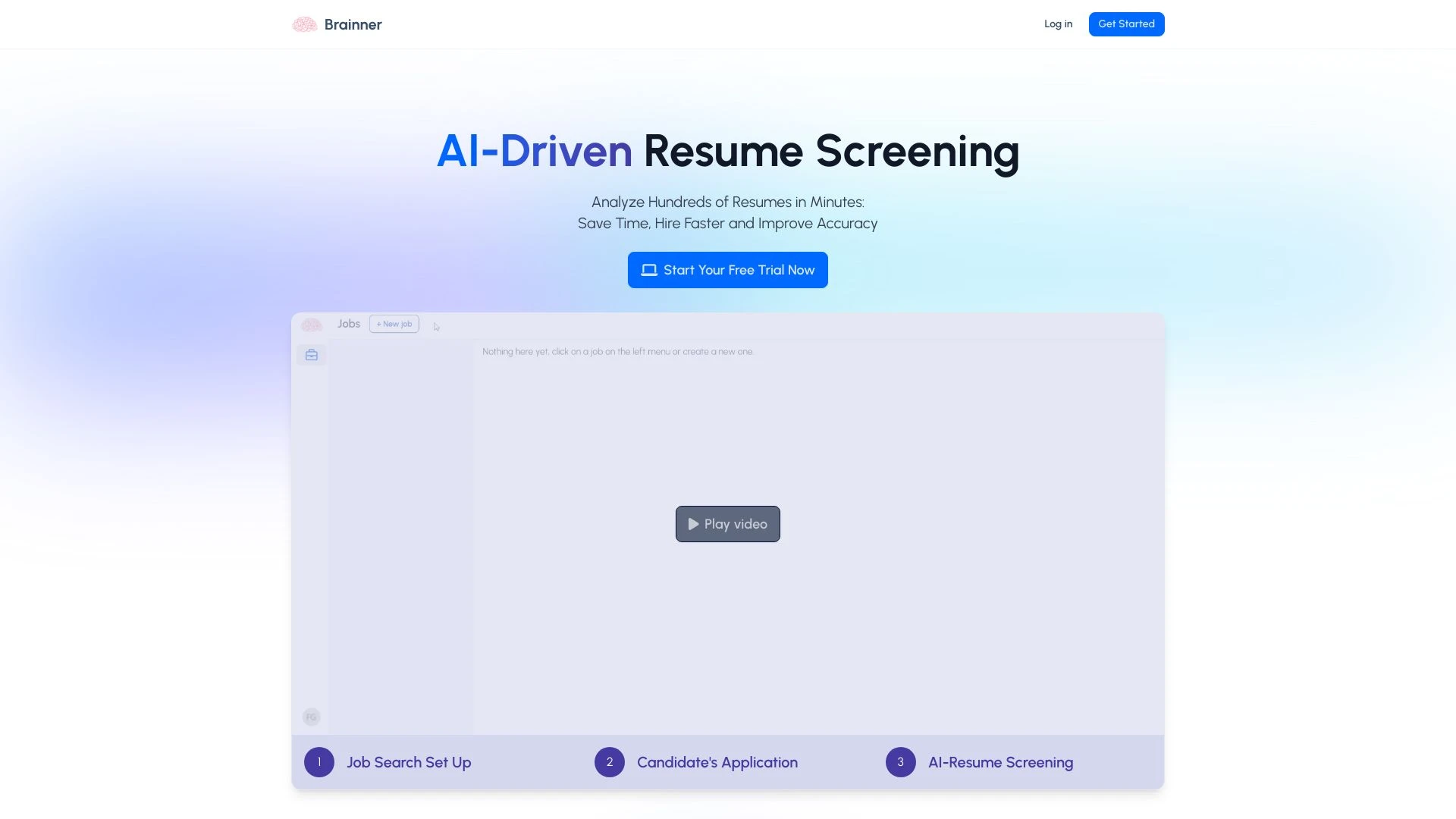Click the Brainner brand name text
1456x819 pixels.
coord(353,24)
